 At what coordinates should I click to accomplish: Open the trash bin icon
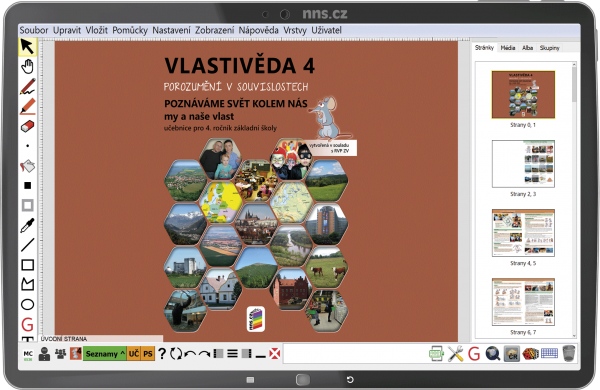569,353
